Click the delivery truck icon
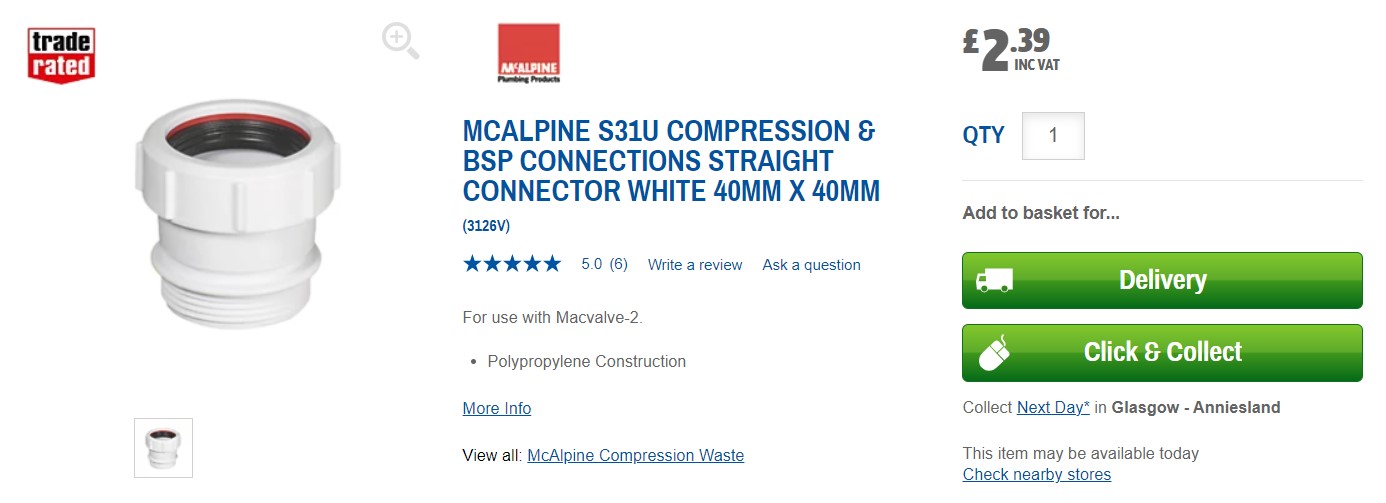 click(x=994, y=280)
